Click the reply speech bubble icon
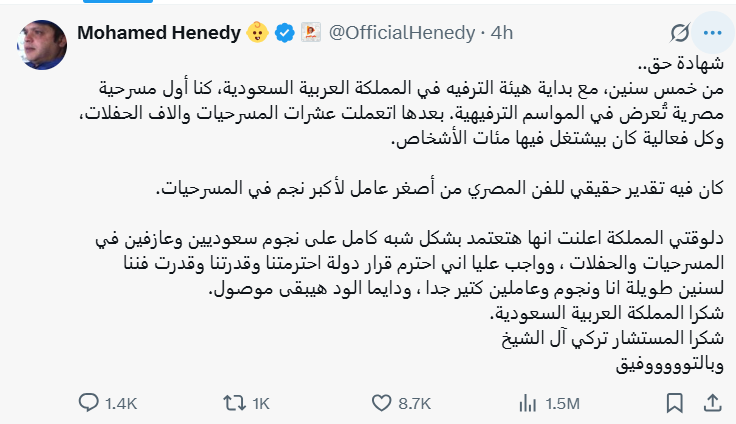Screen dimensions: 736x424 (89, 402)
